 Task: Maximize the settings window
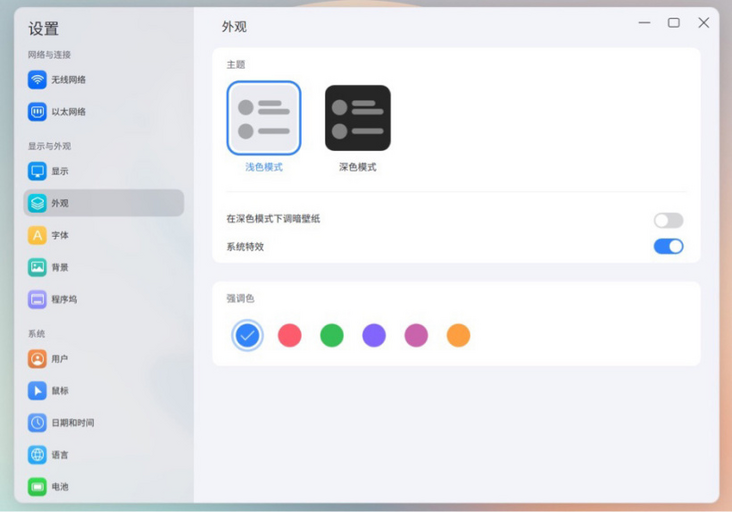coord(674,22)
